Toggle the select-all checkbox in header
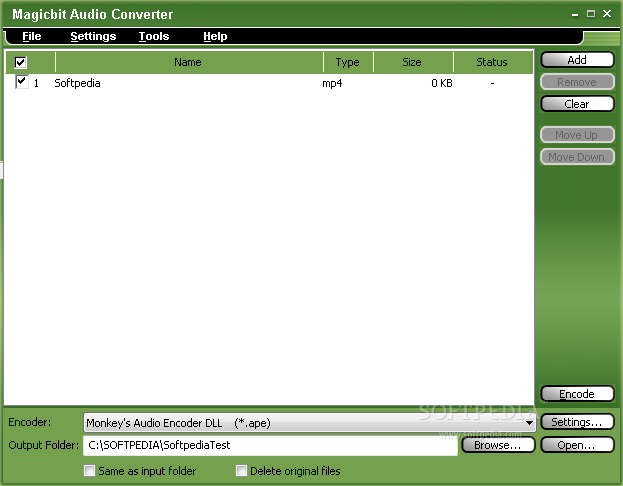This screenshot has width=623, height=486. coord(20,62)
